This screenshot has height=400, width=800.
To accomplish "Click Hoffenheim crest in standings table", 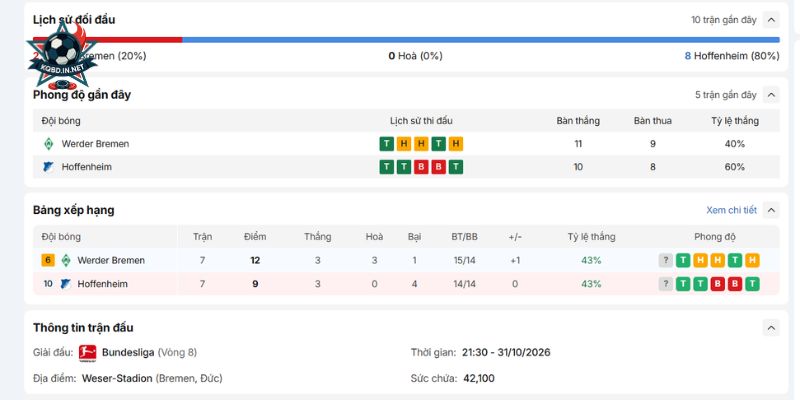I will click(x=65, y=284).
